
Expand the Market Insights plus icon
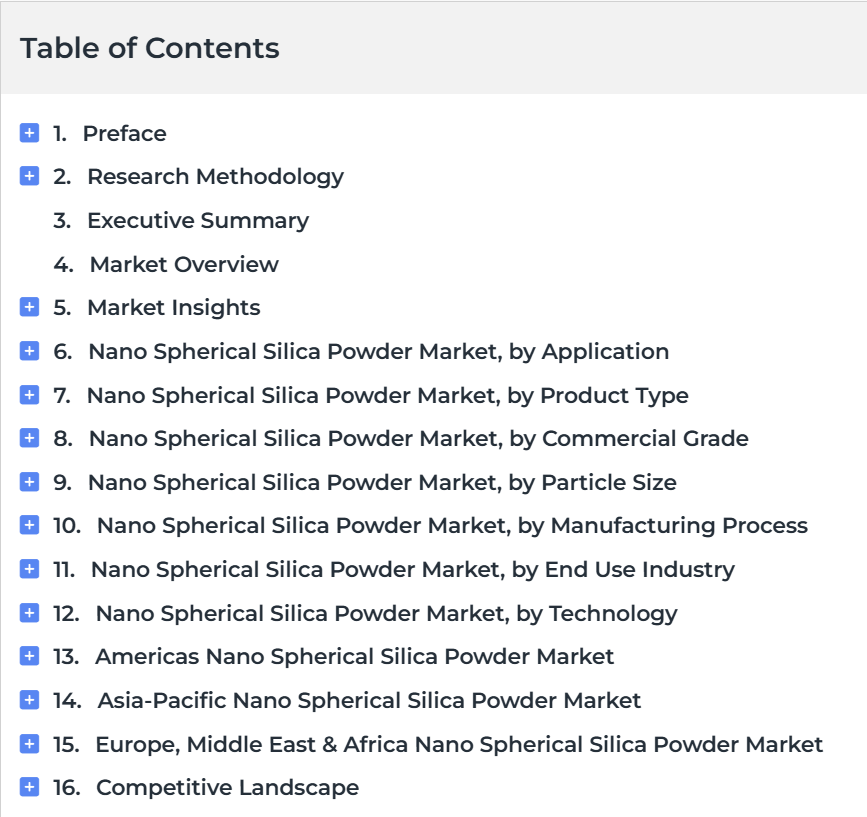click(29, 307)
